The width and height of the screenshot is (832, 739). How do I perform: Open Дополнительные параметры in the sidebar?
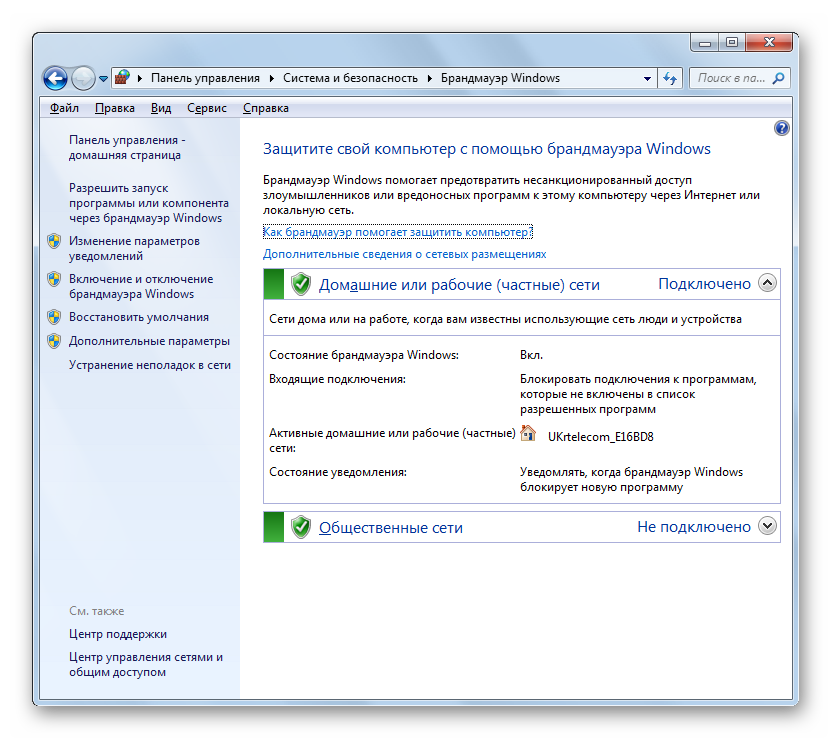pyautogui.click(x=149, y=341)
